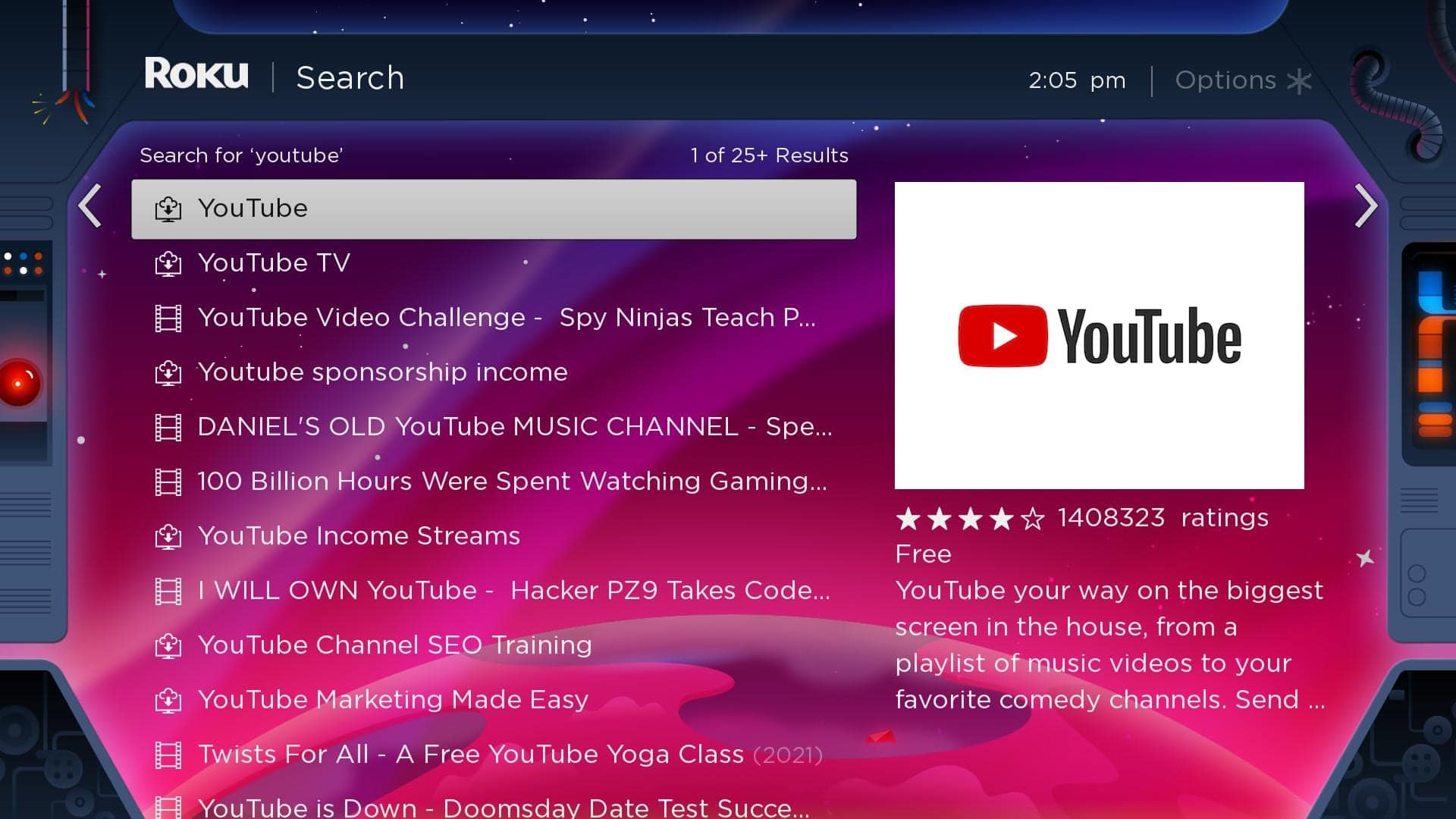Click channel icon beside Youtube sponsorship income

coord(168,373)
